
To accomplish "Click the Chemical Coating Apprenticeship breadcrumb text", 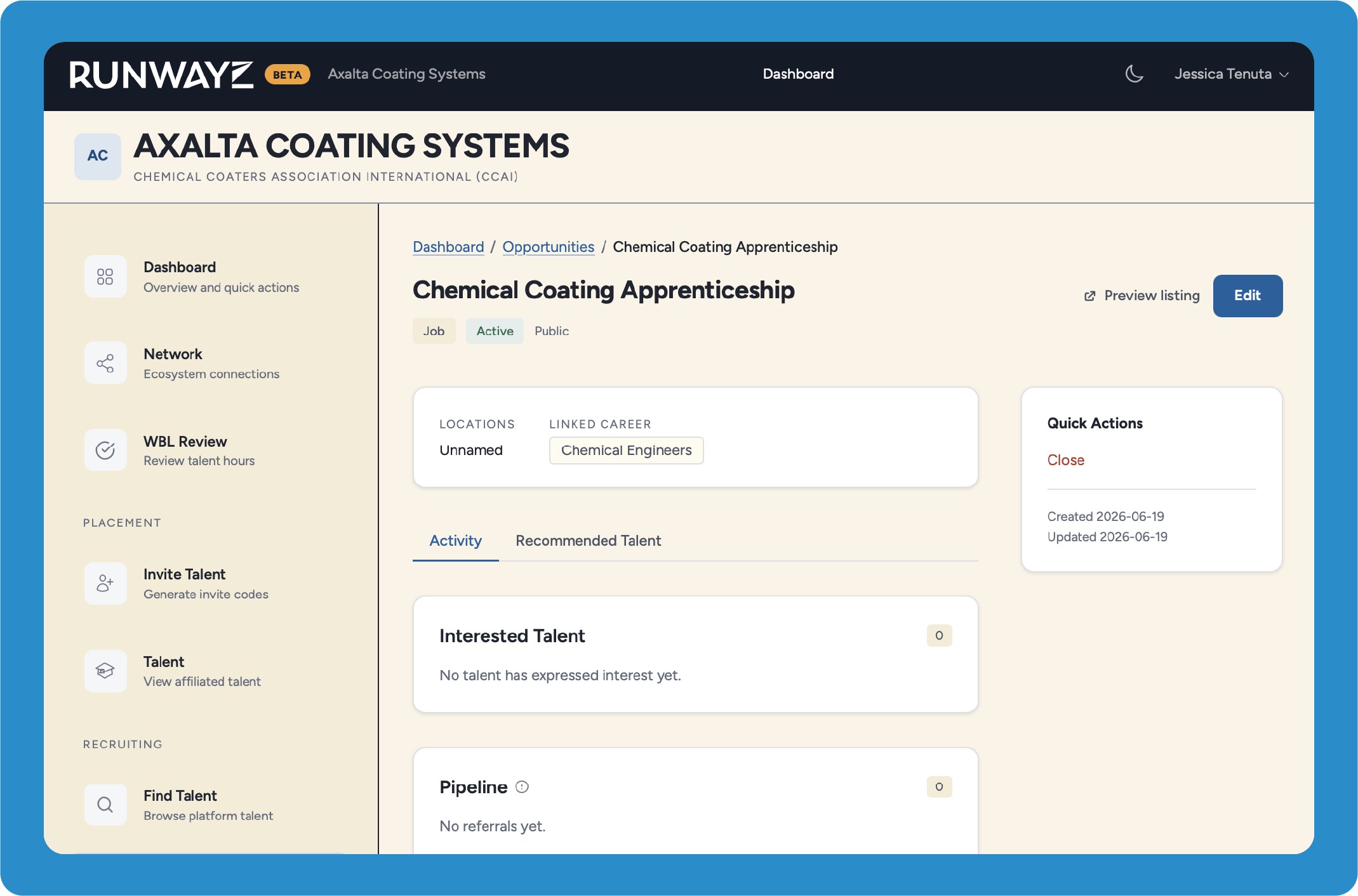I will pos(725,247).
